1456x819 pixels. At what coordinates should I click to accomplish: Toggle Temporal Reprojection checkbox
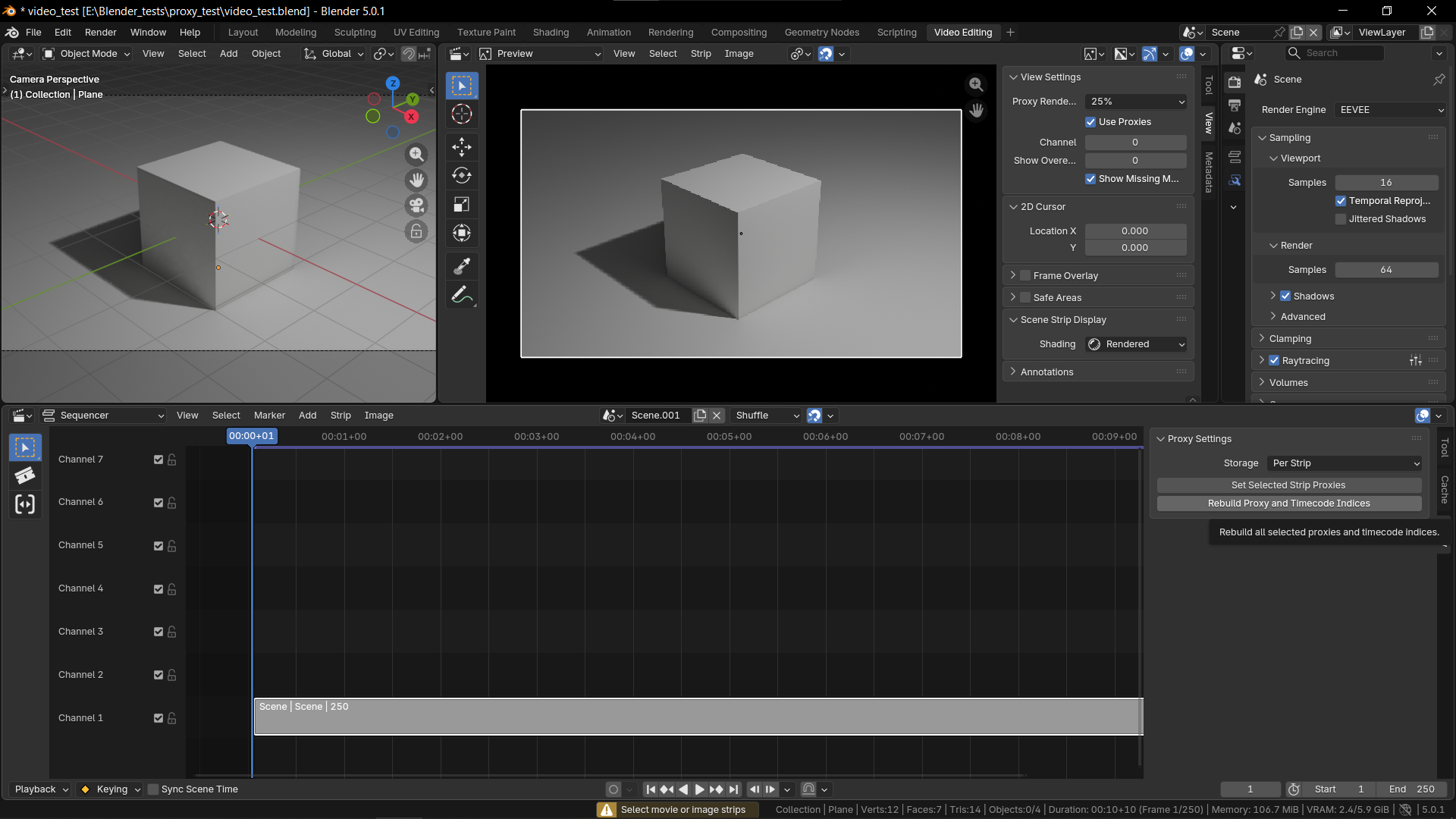coord(1341,201)
